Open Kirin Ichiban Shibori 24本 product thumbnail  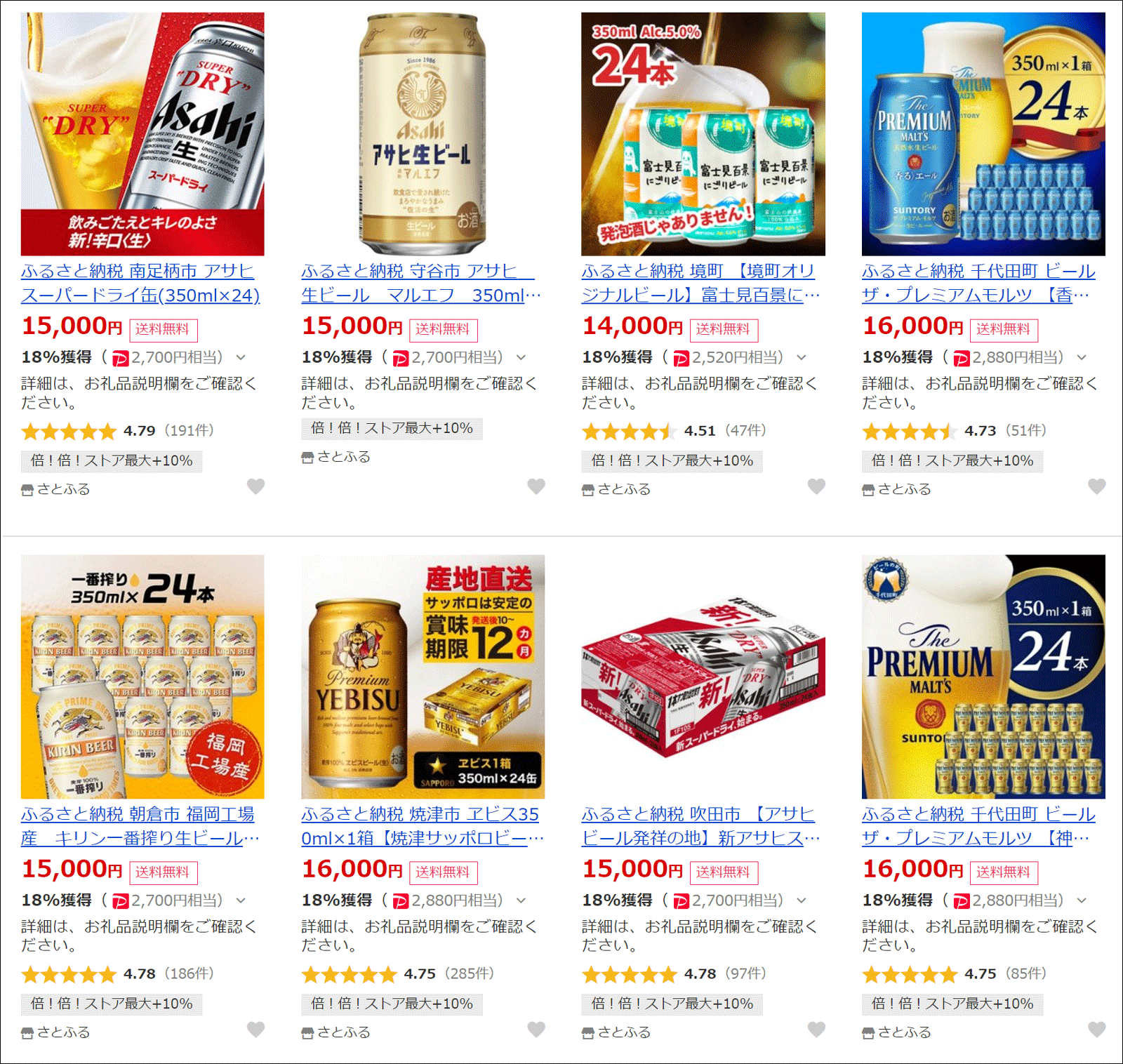coord(142,677)
